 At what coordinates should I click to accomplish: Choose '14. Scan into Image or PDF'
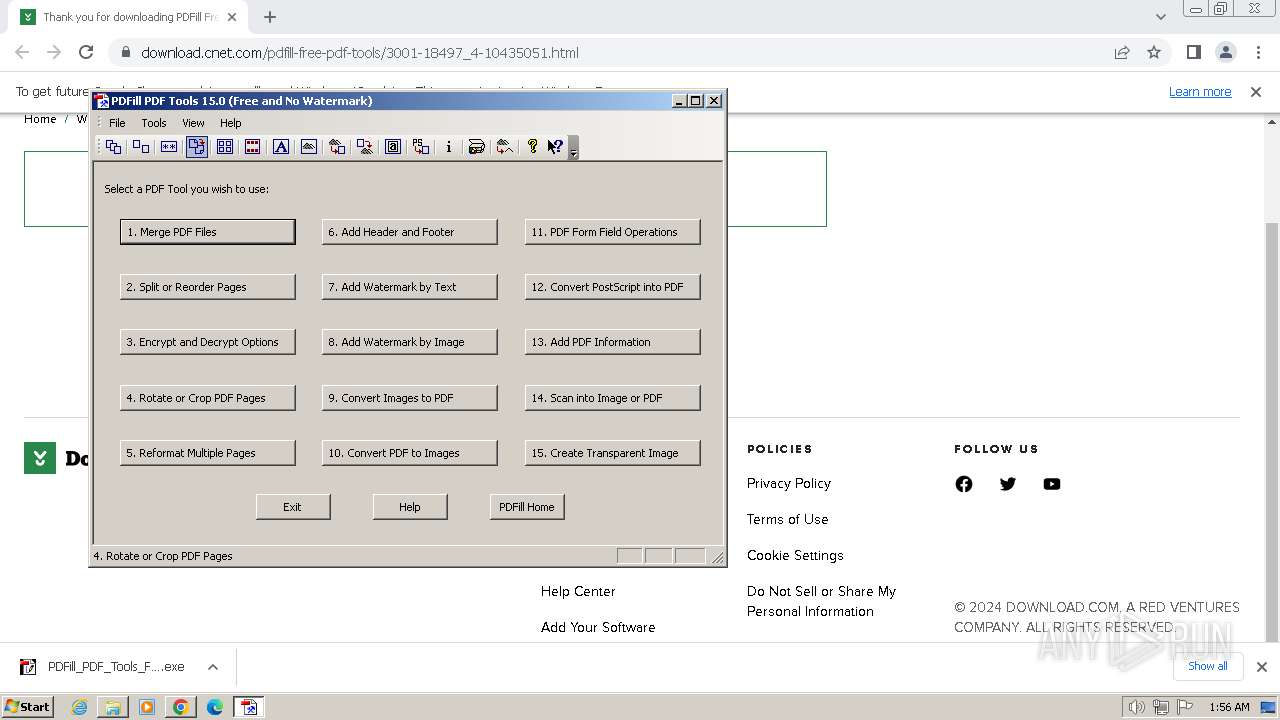point(613,398)
